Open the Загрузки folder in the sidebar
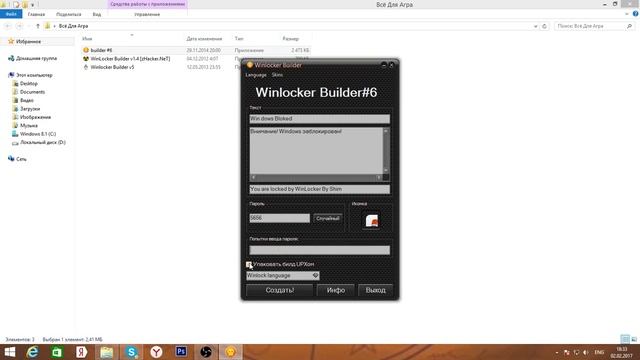 tap(30, 109)
